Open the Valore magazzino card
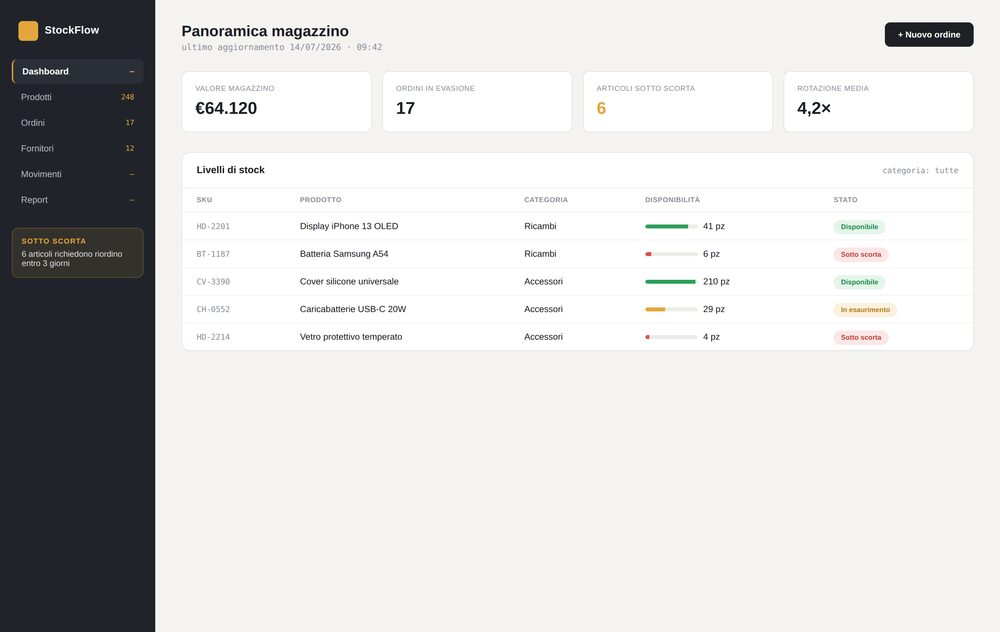Screen dimensions: 1000x632 click(276, 101)
